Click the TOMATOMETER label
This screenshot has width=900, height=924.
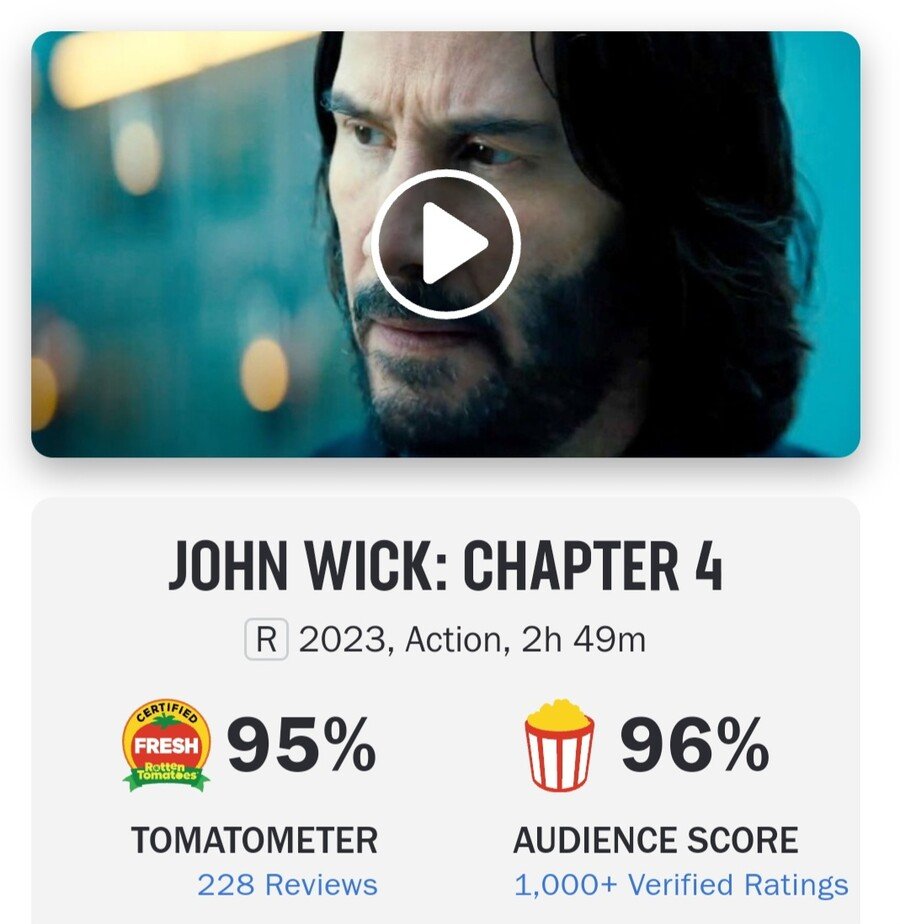pos(254,840)
